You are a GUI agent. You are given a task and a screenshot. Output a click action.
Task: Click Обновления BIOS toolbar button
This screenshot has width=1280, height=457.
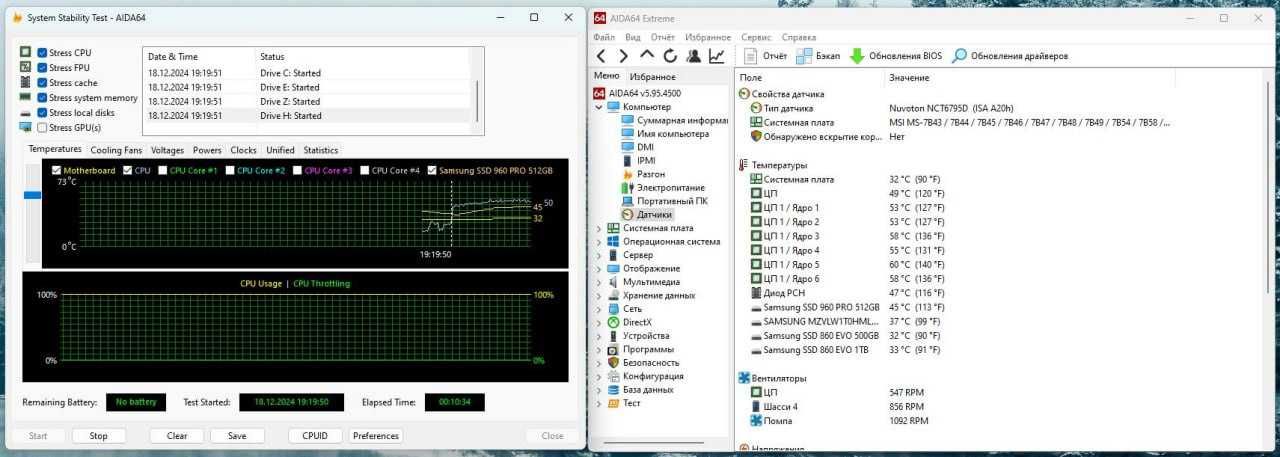coord(895,56)
